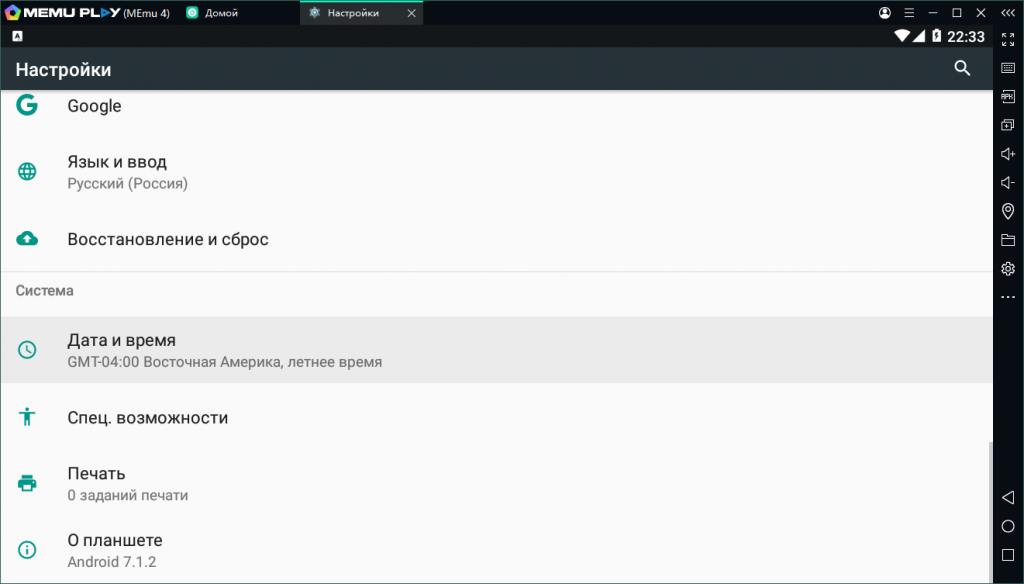The width and height of the screenshot is (1024, 584).
Task: Open MEmu keyboard mapping icon
Action: point(1008,68)
